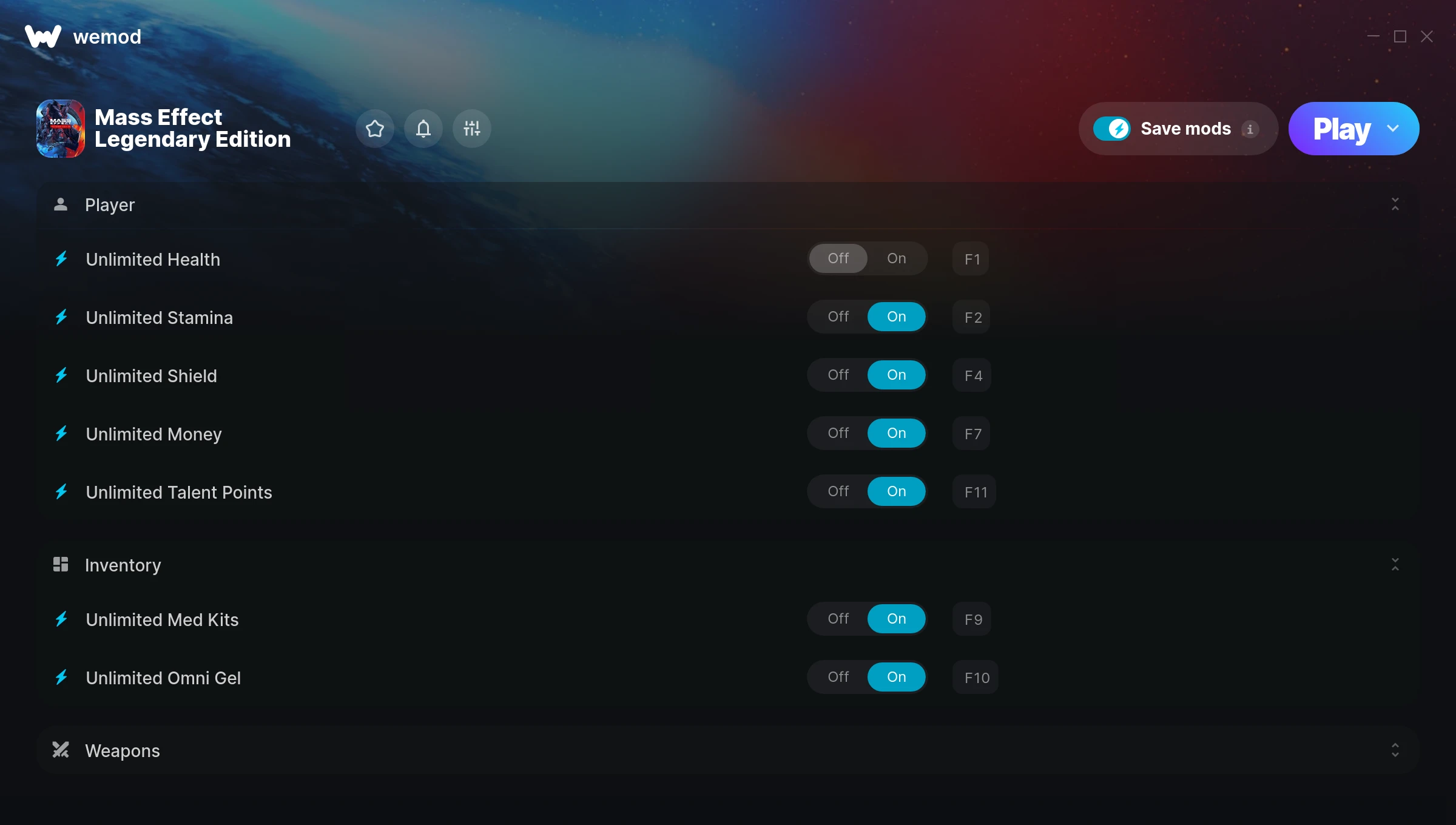Change the F11 hotkey for Talent Points
The height and width of the screenshot is (825, 1456).
(975, 492)
